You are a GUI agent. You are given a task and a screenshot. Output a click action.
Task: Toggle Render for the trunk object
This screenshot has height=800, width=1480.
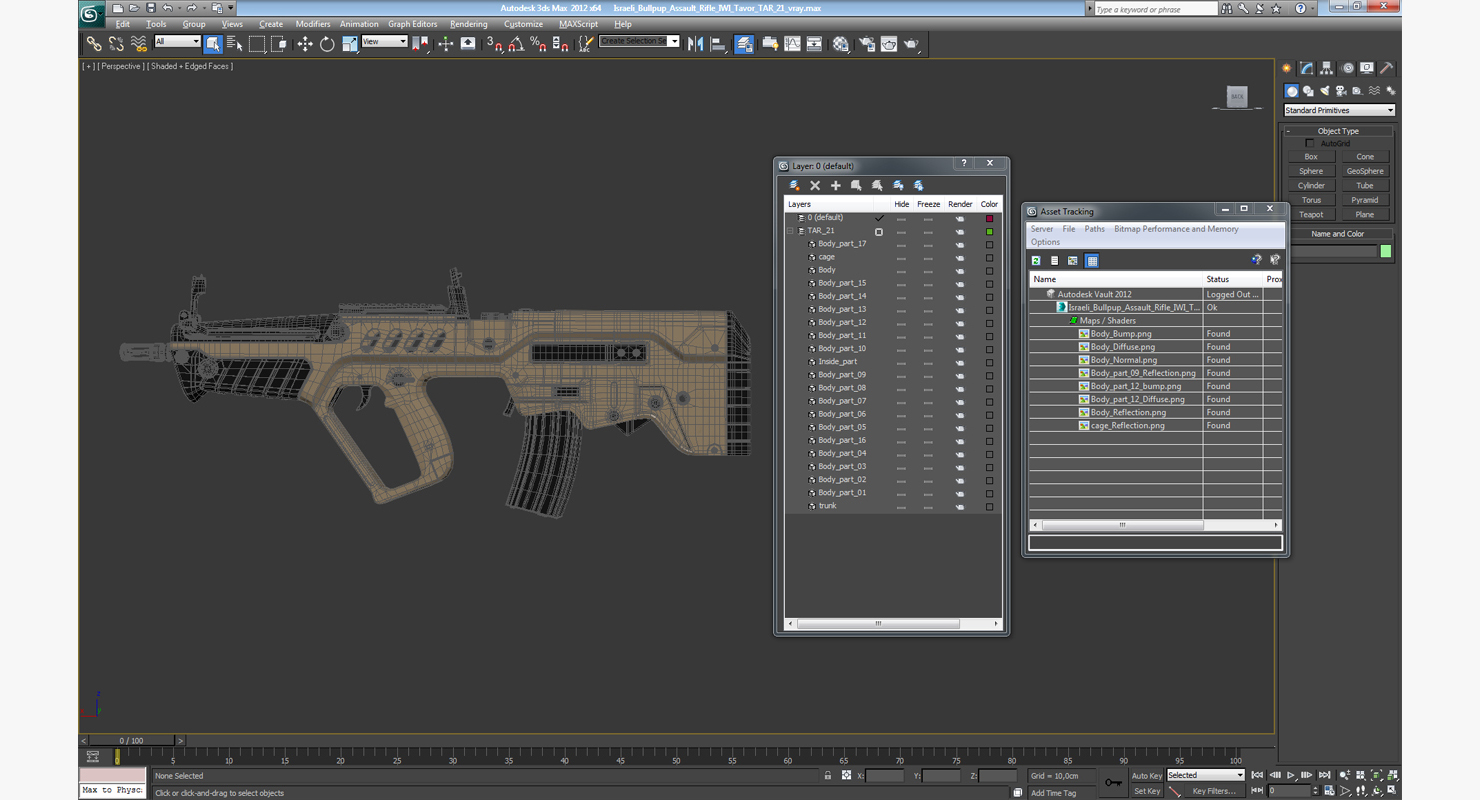(960, 506)
